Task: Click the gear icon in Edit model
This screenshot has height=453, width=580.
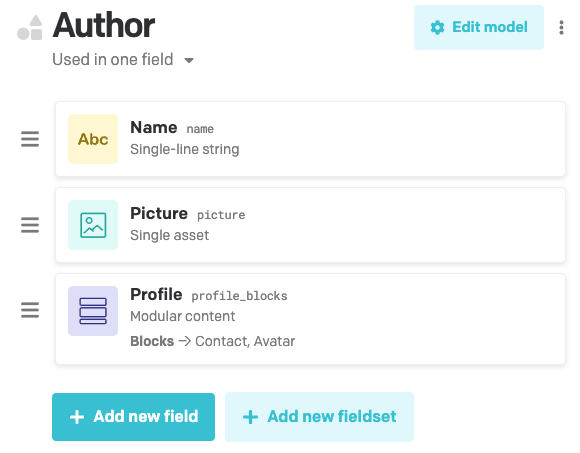Action: [x=437, y=27]
